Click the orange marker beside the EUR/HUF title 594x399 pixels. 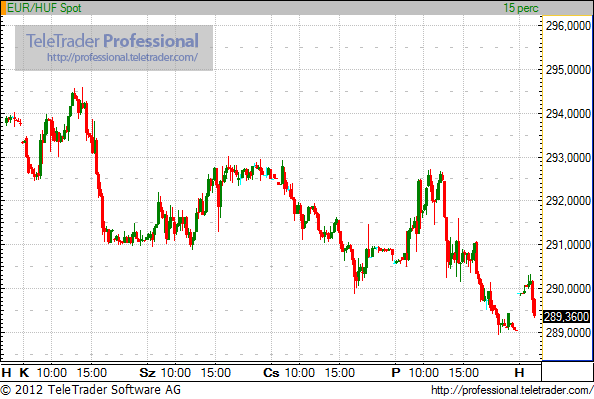3,8
